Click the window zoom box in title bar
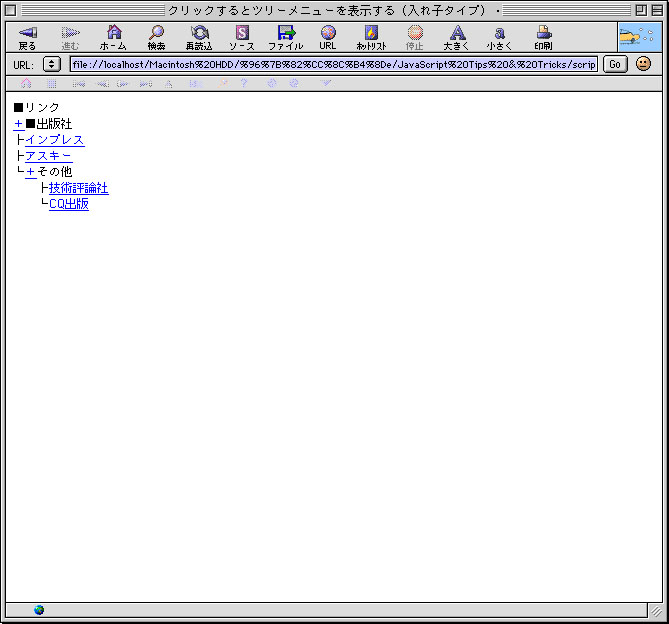The height and width of the screenshot is (624, 669). tap(641, 10)
